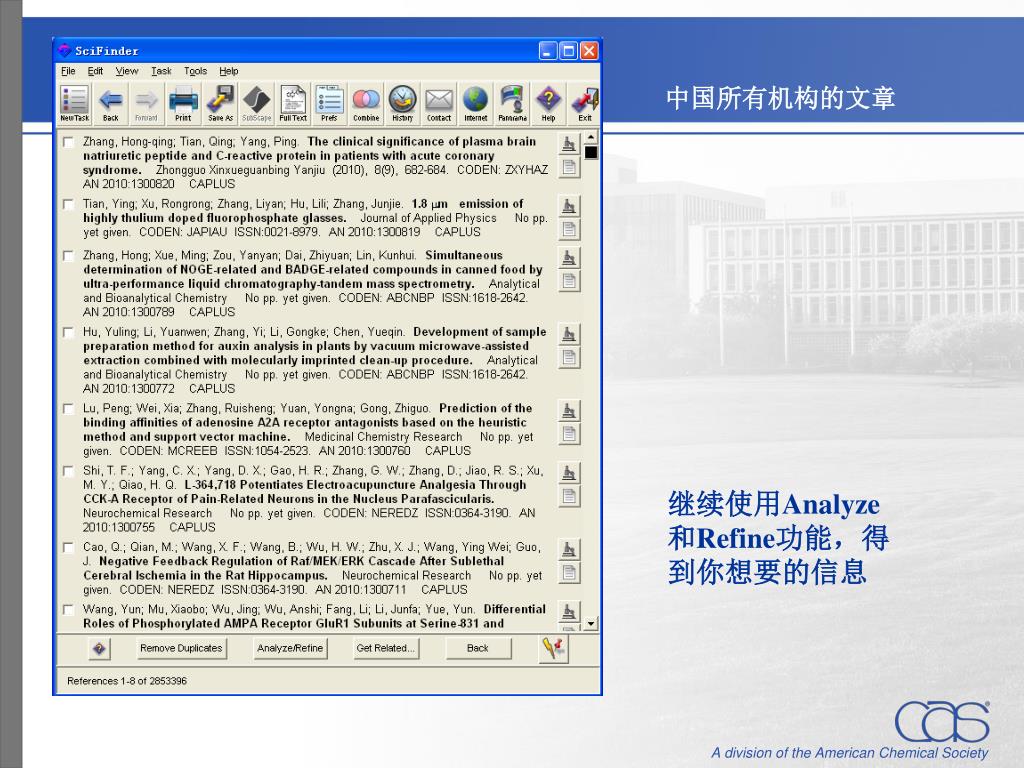This screenshot has width=1024, height=768.
Task: Click microscope icon for Shi T. F. reference
Action: [x=569, y=473]
